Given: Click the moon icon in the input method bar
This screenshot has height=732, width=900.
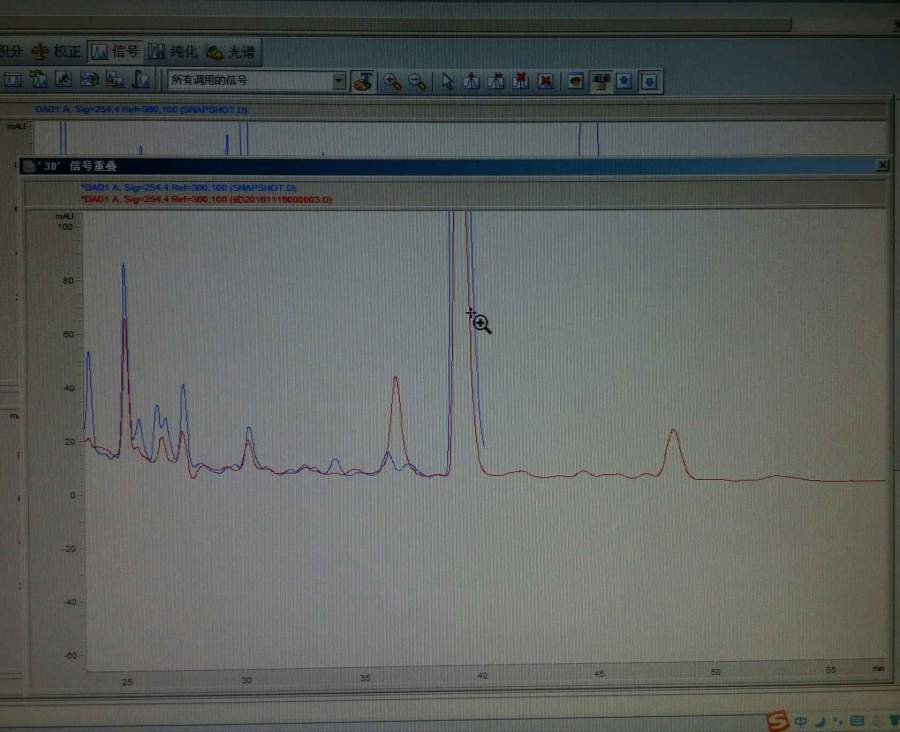Looking at the screenshot, I should [821, 722].
